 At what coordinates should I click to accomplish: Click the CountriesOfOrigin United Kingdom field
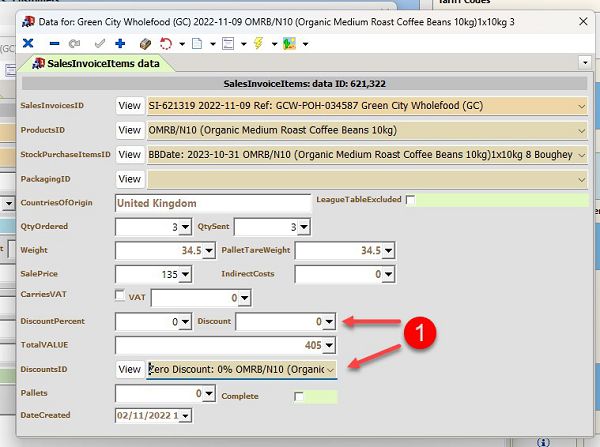point(213,203)
